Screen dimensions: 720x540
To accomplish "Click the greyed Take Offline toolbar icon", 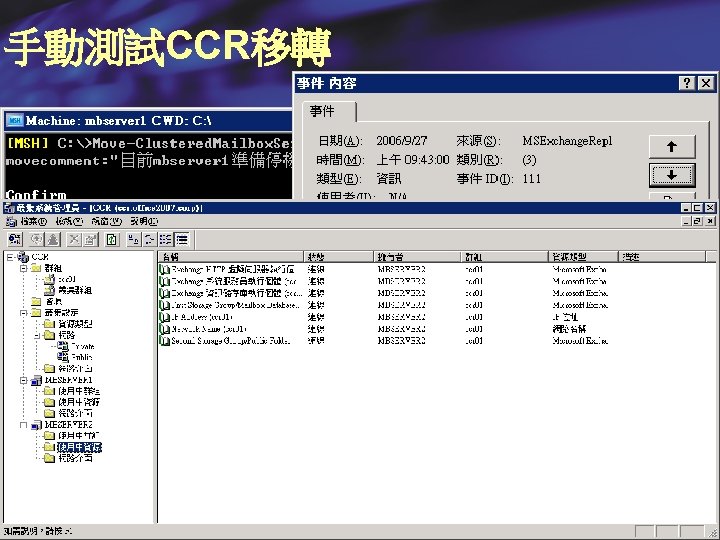I will 53,239.
